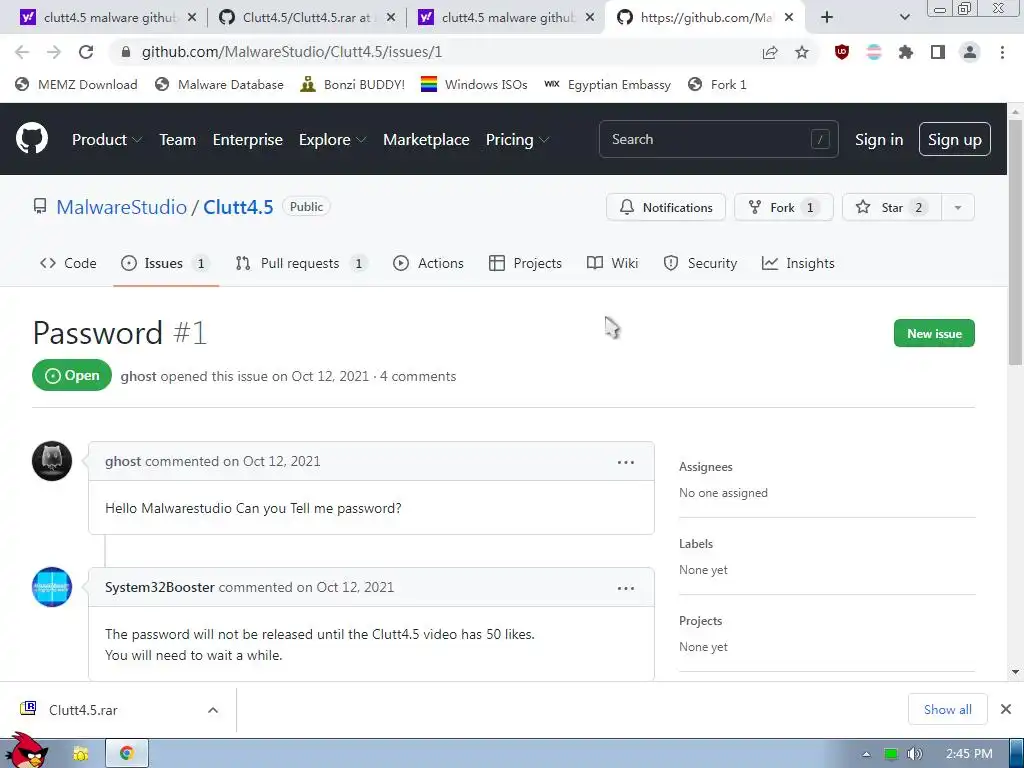This screenshot has height=768, width=1024.
Task: Click the flag-colored extension icon
Action: 874,52
